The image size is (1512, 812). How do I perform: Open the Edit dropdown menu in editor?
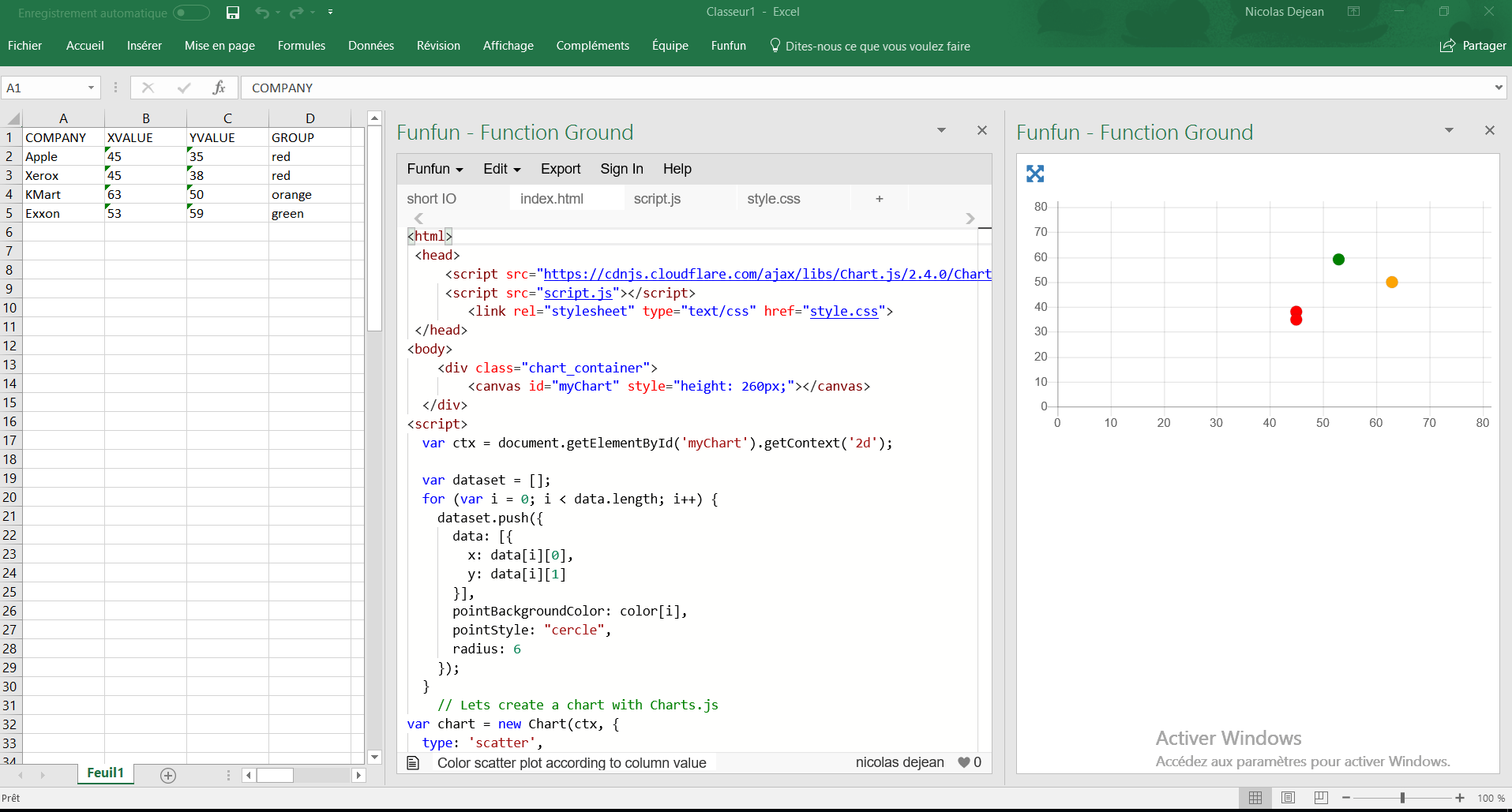[x=502, y=169]
